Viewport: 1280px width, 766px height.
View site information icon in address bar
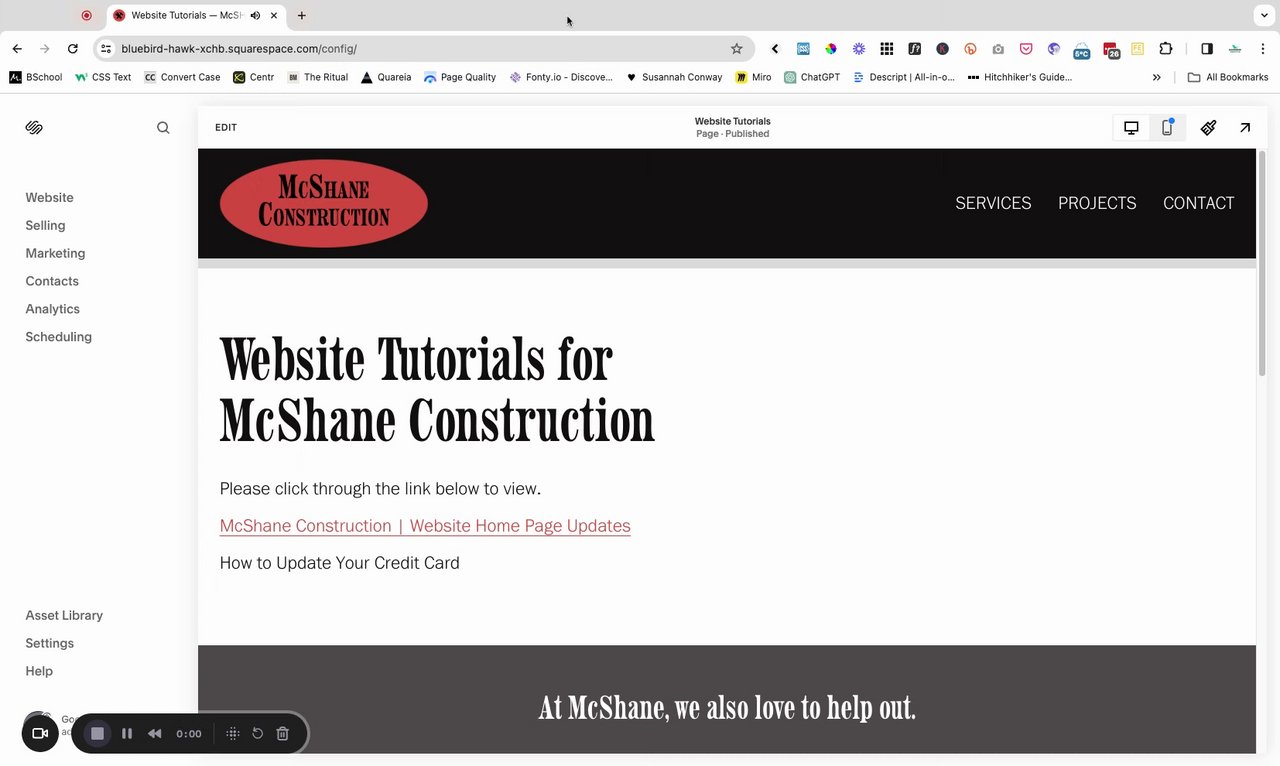[106, 48]
